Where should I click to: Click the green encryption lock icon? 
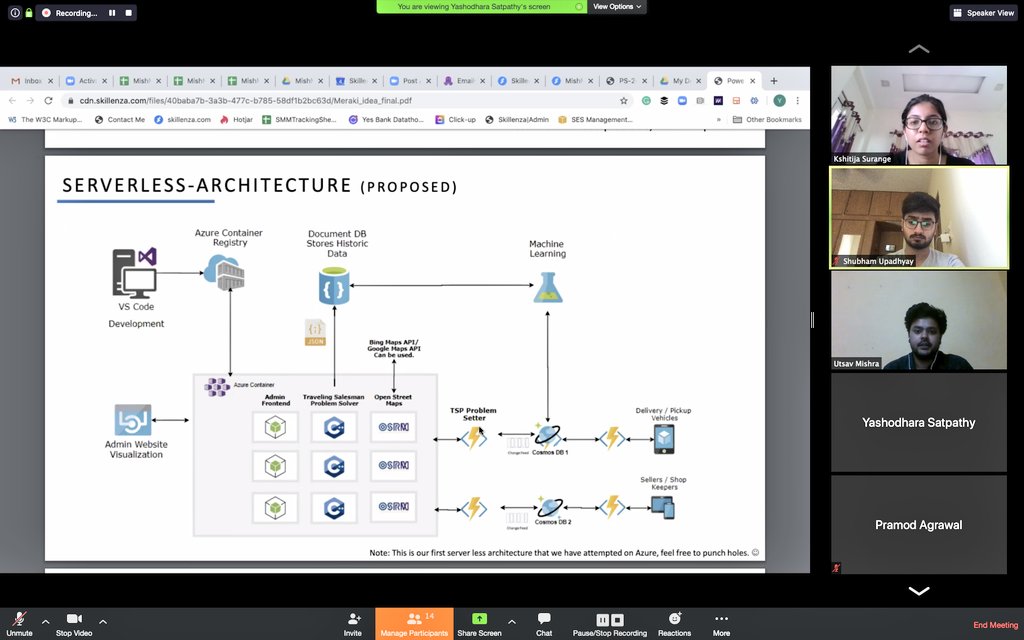tap(29, 12)
